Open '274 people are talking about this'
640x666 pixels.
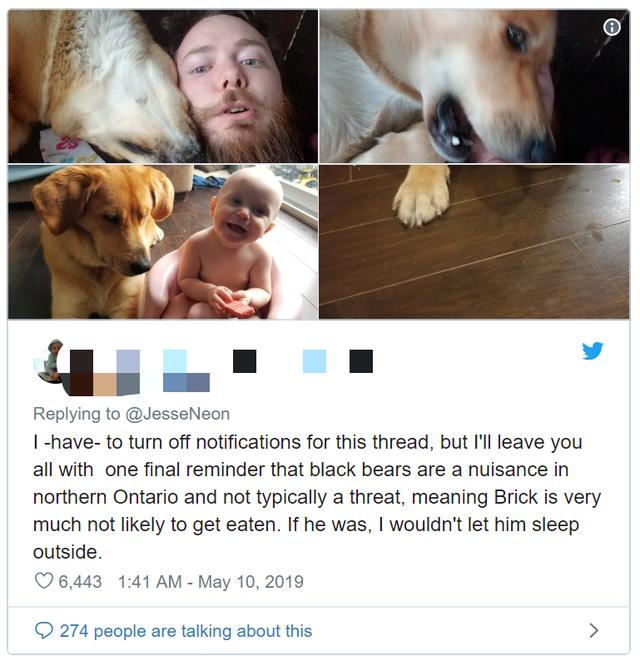pyautogui.click(x=186, y=631)
